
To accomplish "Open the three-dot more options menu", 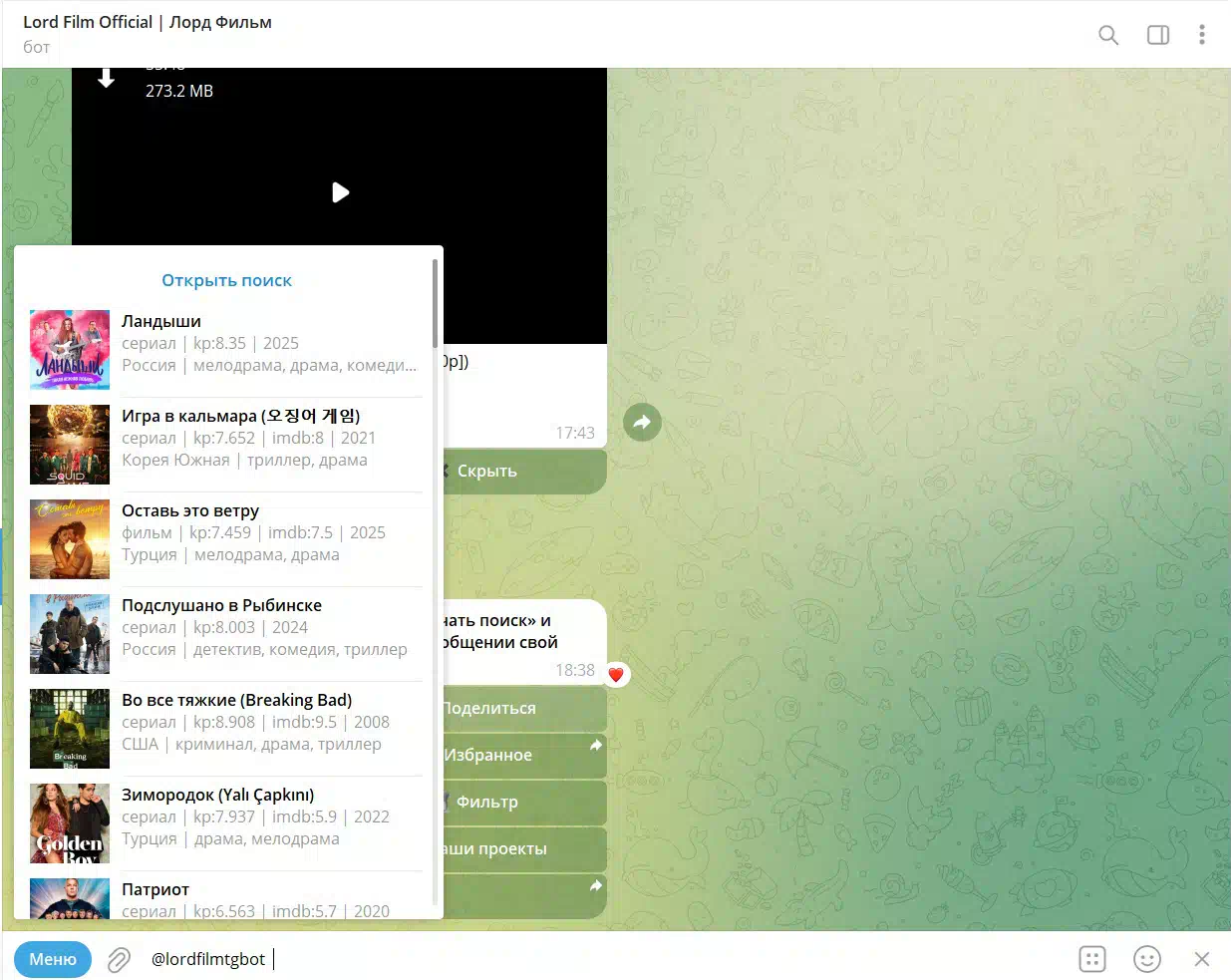I will click(1202, 35).
